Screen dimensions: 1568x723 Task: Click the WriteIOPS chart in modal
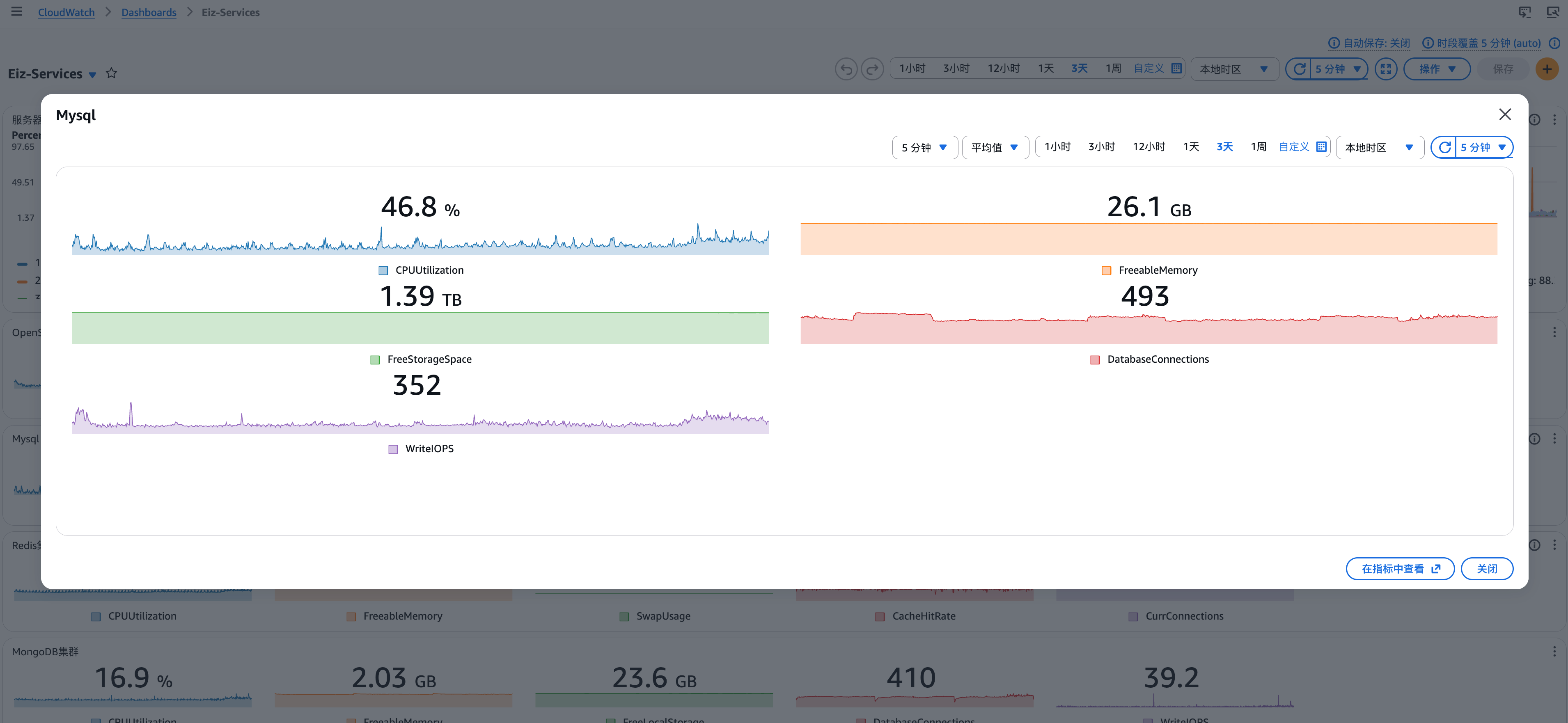420,418
